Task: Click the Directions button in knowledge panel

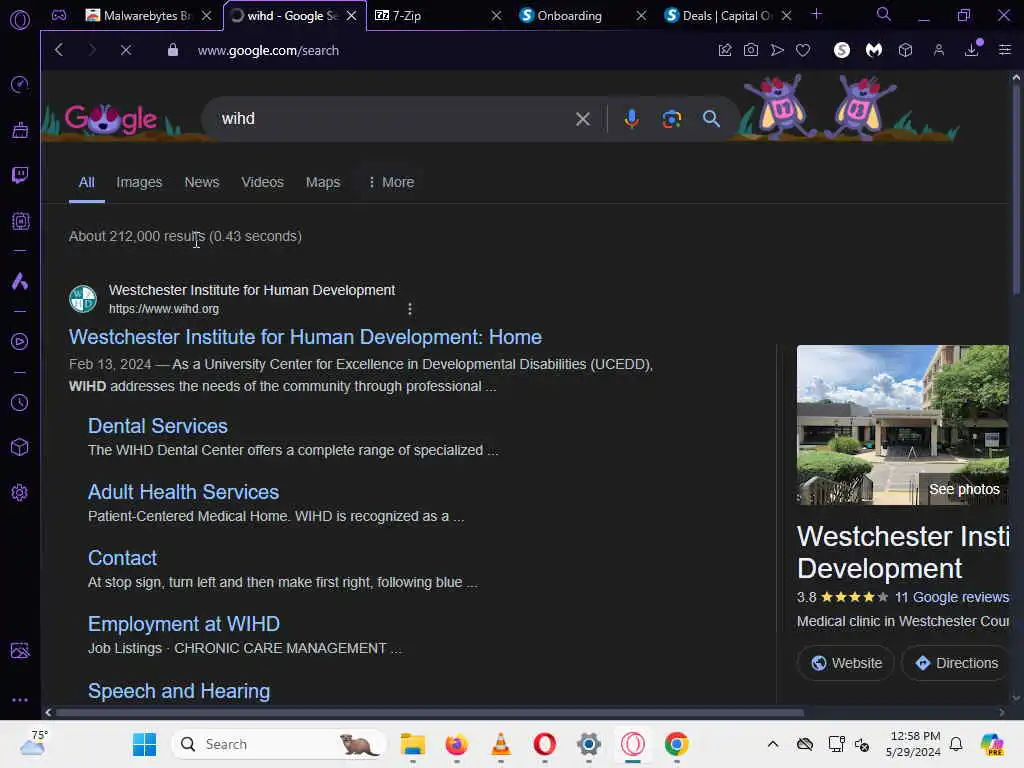Action: 956,663
